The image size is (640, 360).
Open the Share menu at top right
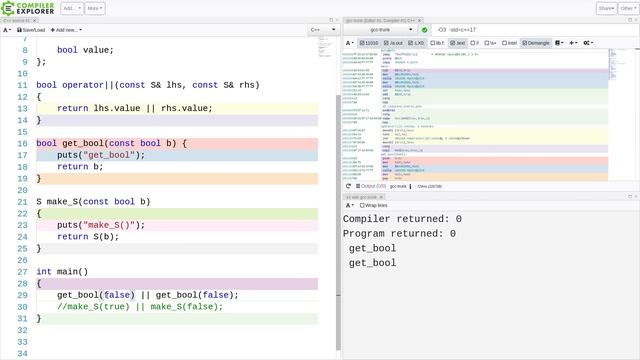pyautogui.click(x=606, y=8)
